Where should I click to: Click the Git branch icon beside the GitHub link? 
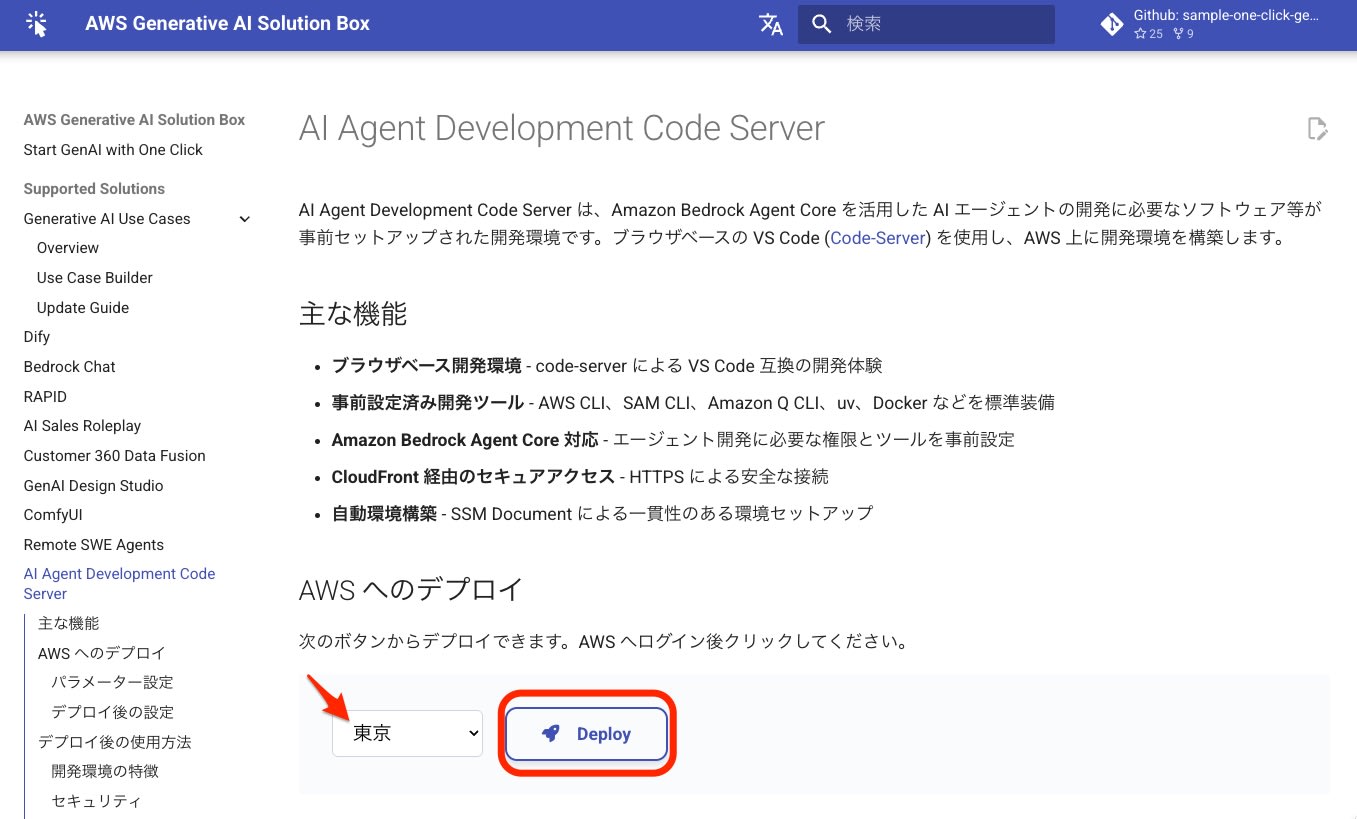click(1111, 24)
